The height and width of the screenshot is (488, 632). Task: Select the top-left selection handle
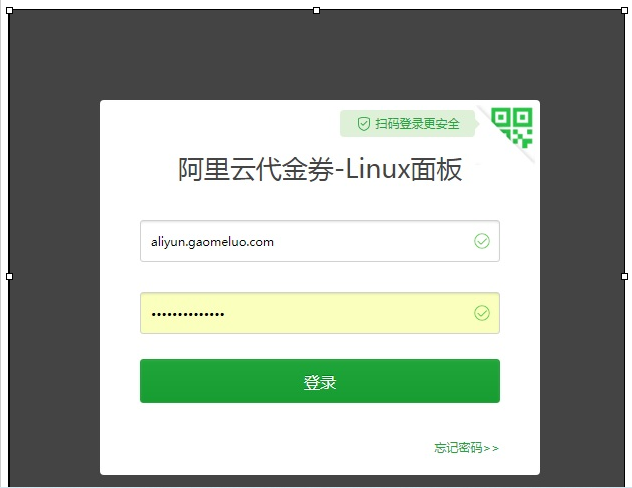pyautogui.click(x=10, y=10)
